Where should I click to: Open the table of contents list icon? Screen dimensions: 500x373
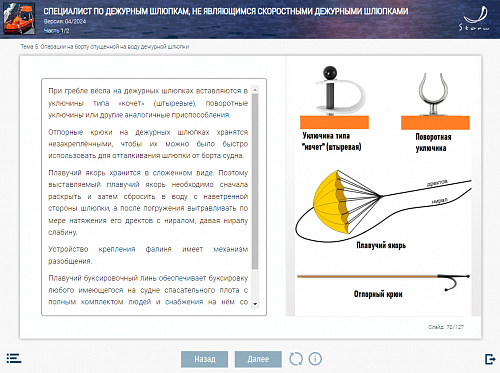[14, 359]
